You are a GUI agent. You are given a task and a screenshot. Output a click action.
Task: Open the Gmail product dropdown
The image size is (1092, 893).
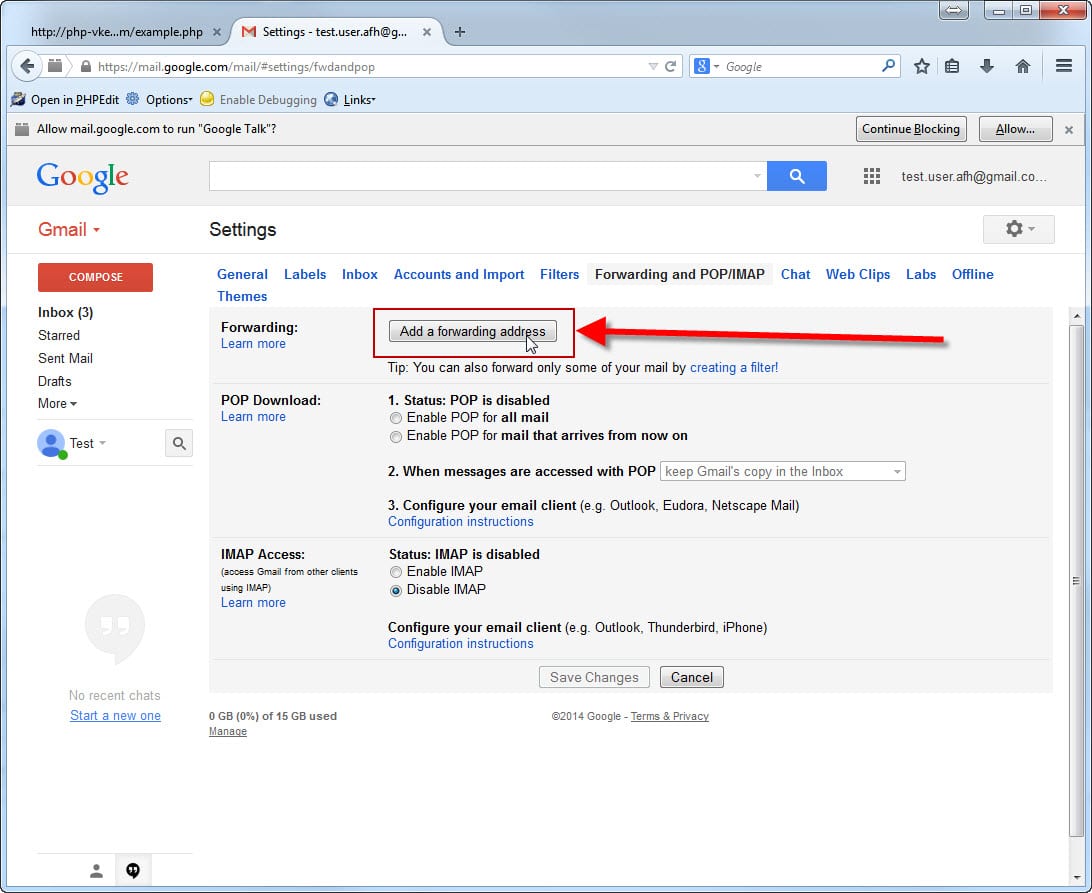point(69,230)
